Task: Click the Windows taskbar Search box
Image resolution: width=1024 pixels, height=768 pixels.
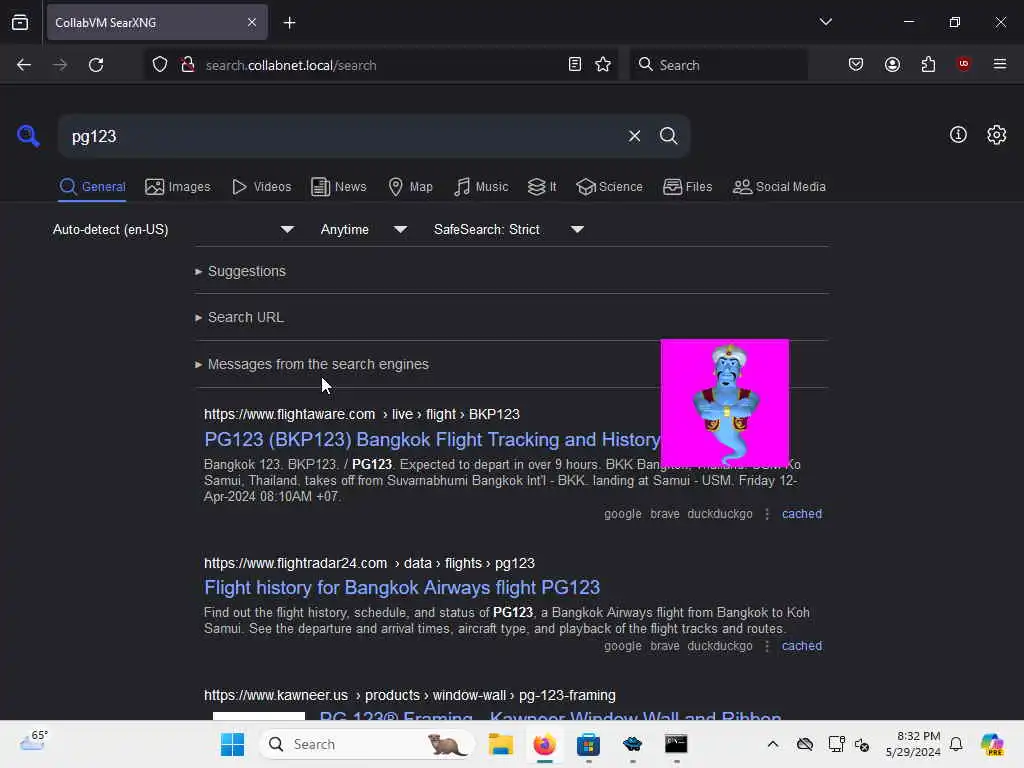Action: click(368, 744)
